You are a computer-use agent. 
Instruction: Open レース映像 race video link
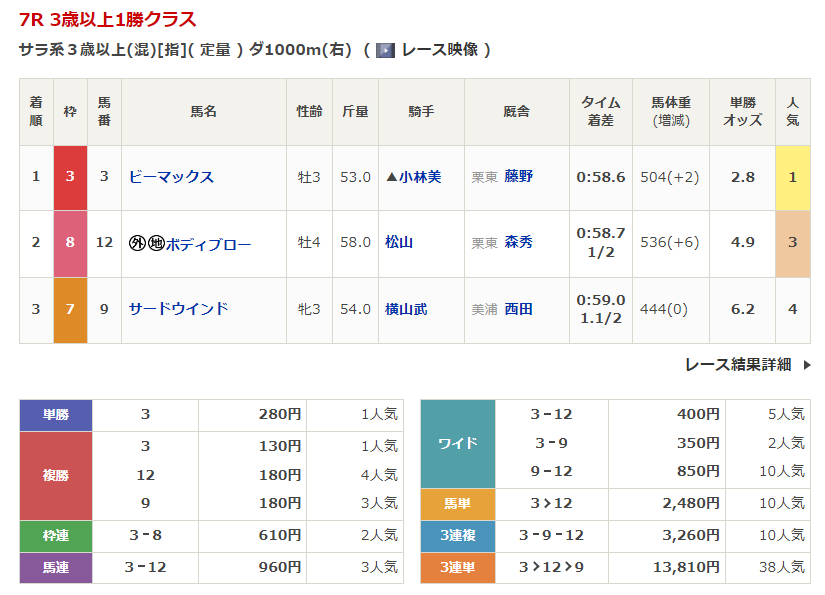[x=440, y=50]
